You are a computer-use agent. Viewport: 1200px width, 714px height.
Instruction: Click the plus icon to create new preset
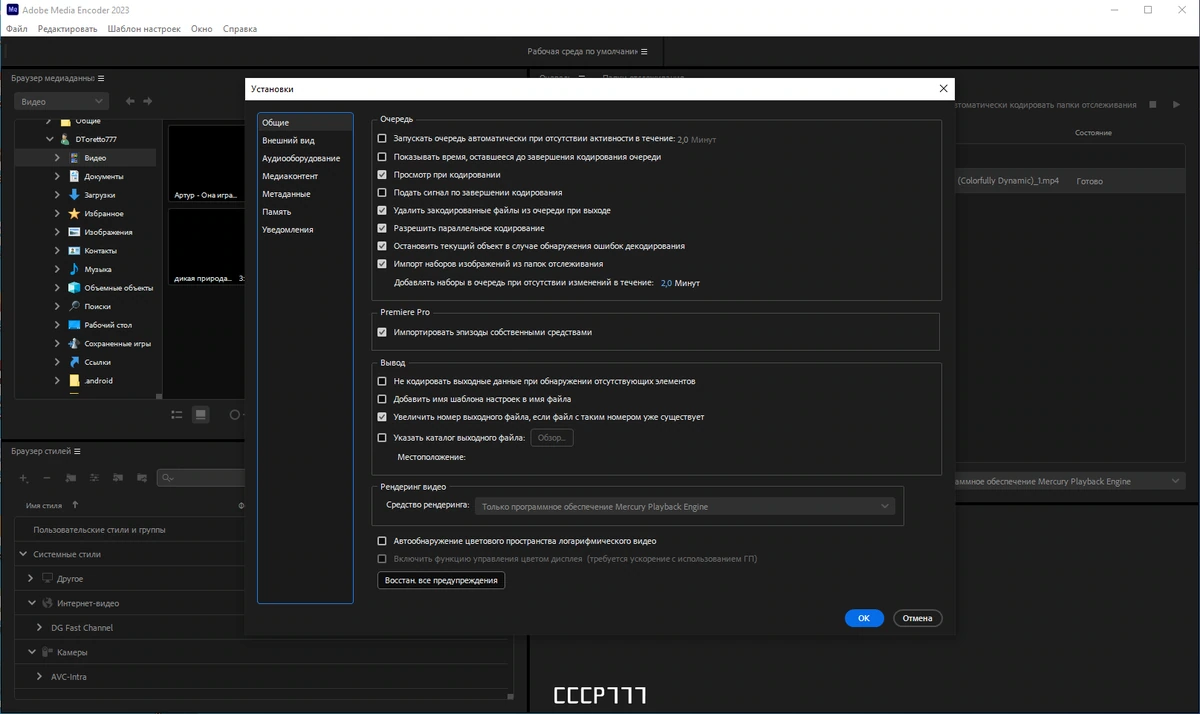click(24, 478)
